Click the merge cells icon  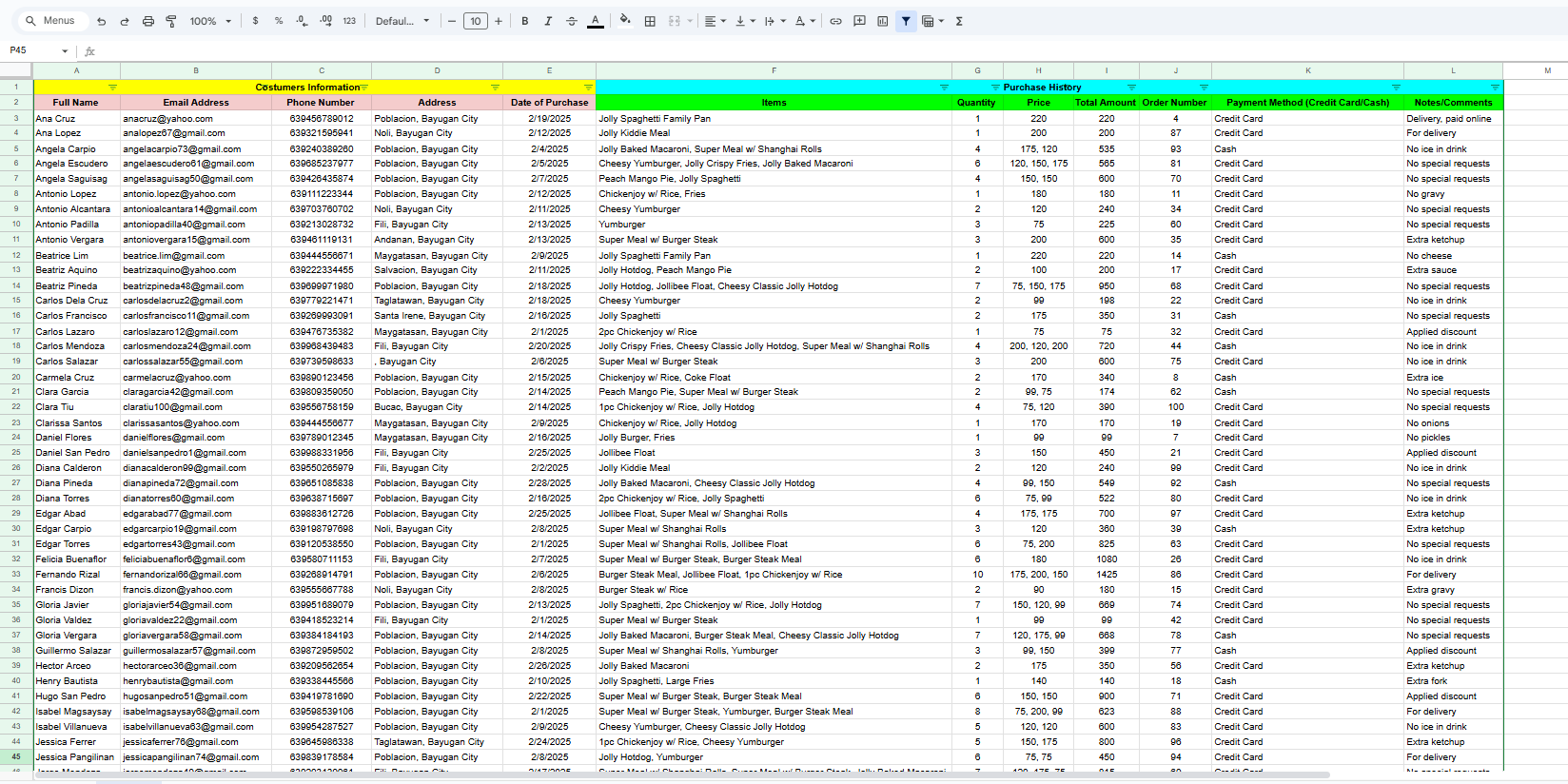[x=674, y=21]
